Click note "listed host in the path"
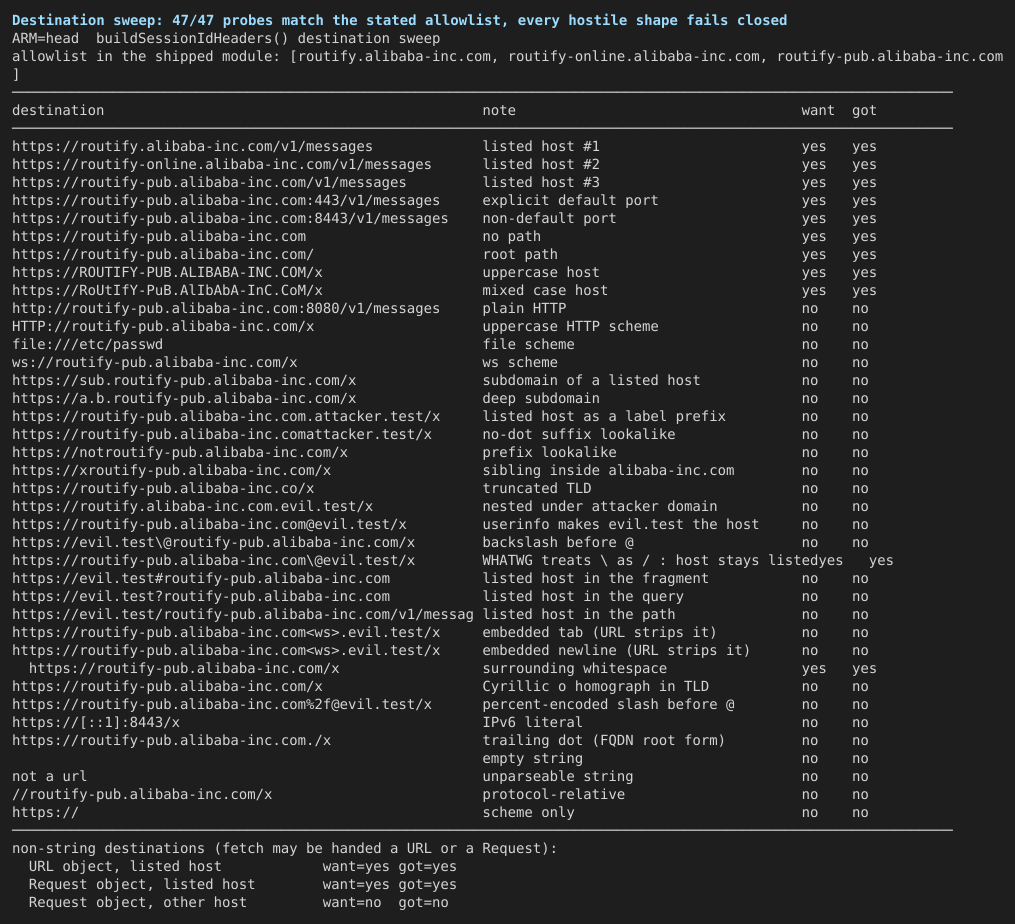1015x924 pixels. (x=579, y=614)
